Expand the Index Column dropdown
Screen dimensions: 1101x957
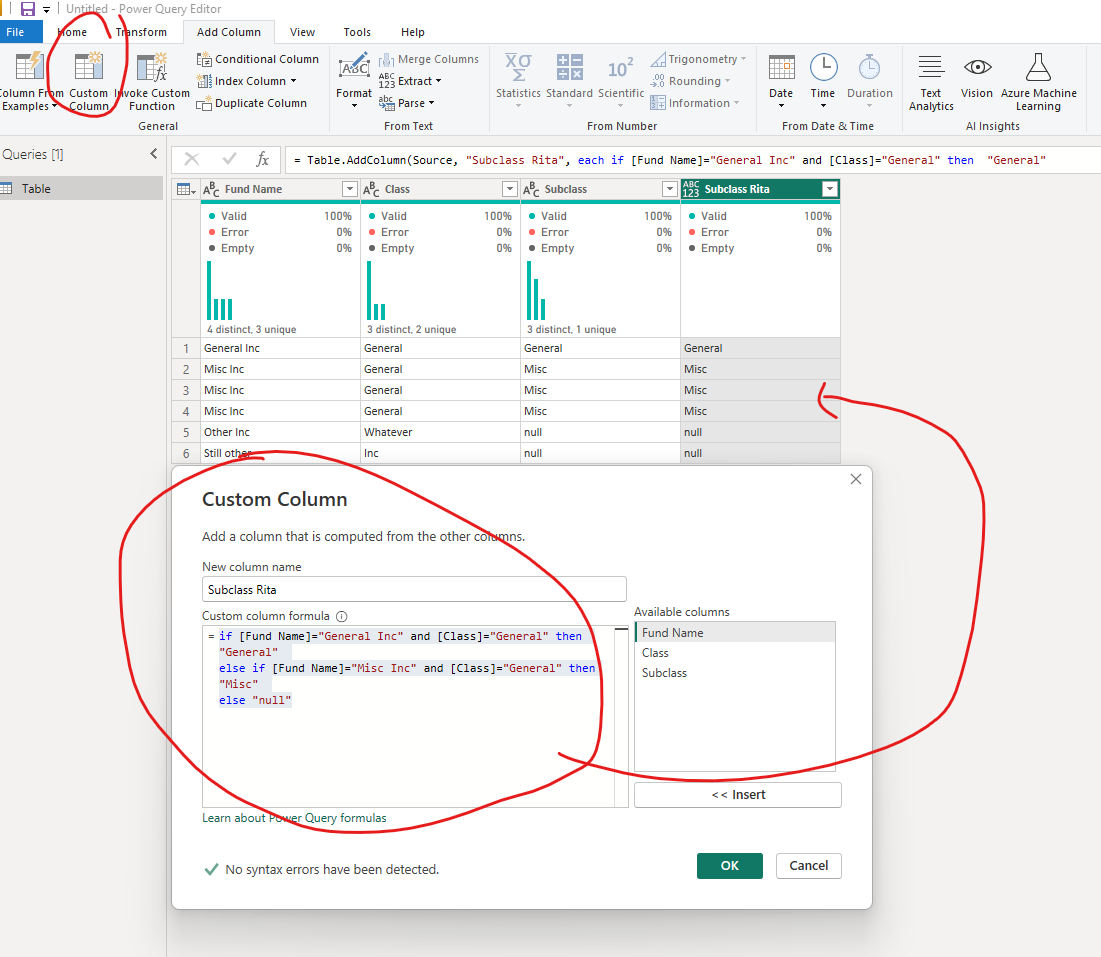click(x=294, y=81)
